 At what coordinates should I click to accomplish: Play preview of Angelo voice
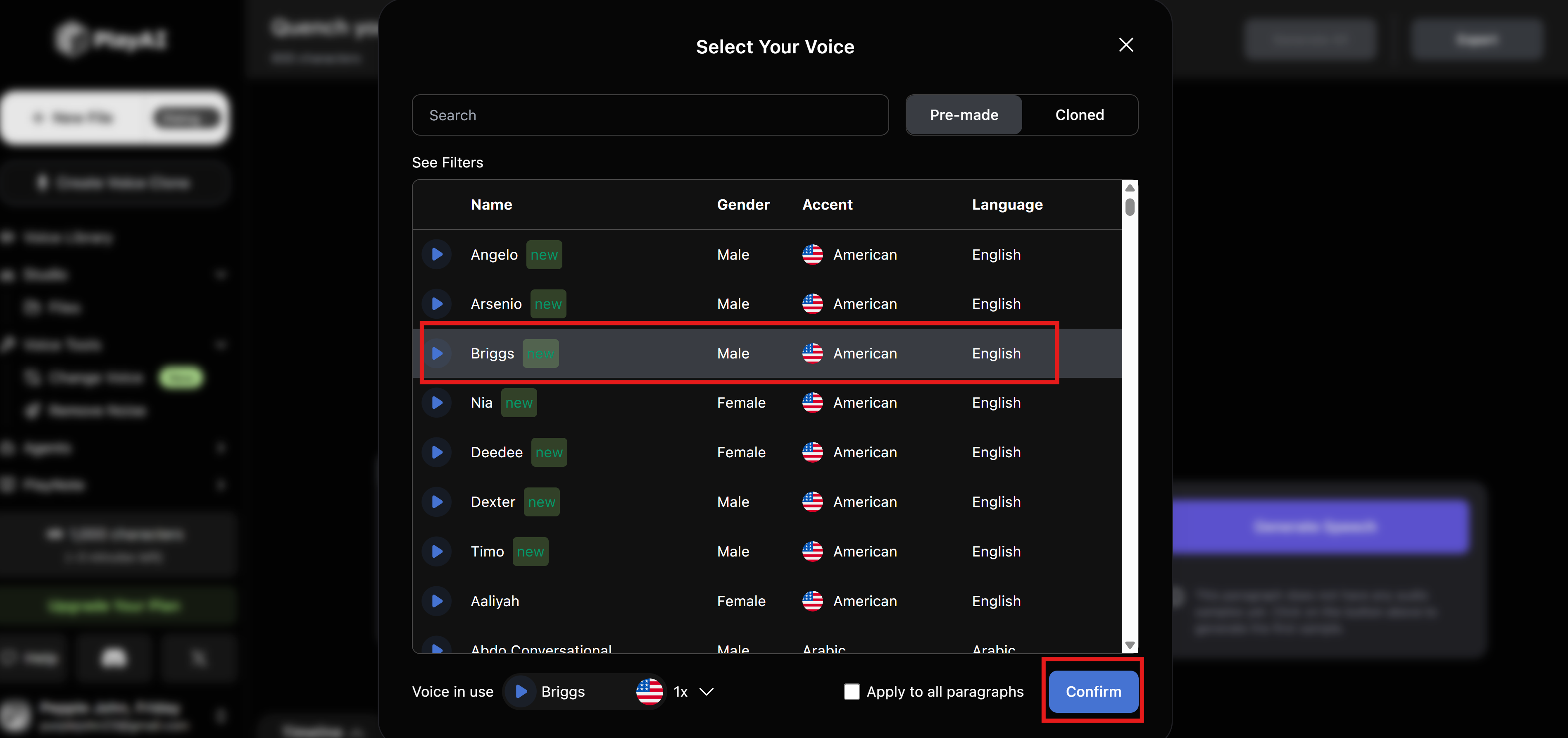(x=436, y=255)
